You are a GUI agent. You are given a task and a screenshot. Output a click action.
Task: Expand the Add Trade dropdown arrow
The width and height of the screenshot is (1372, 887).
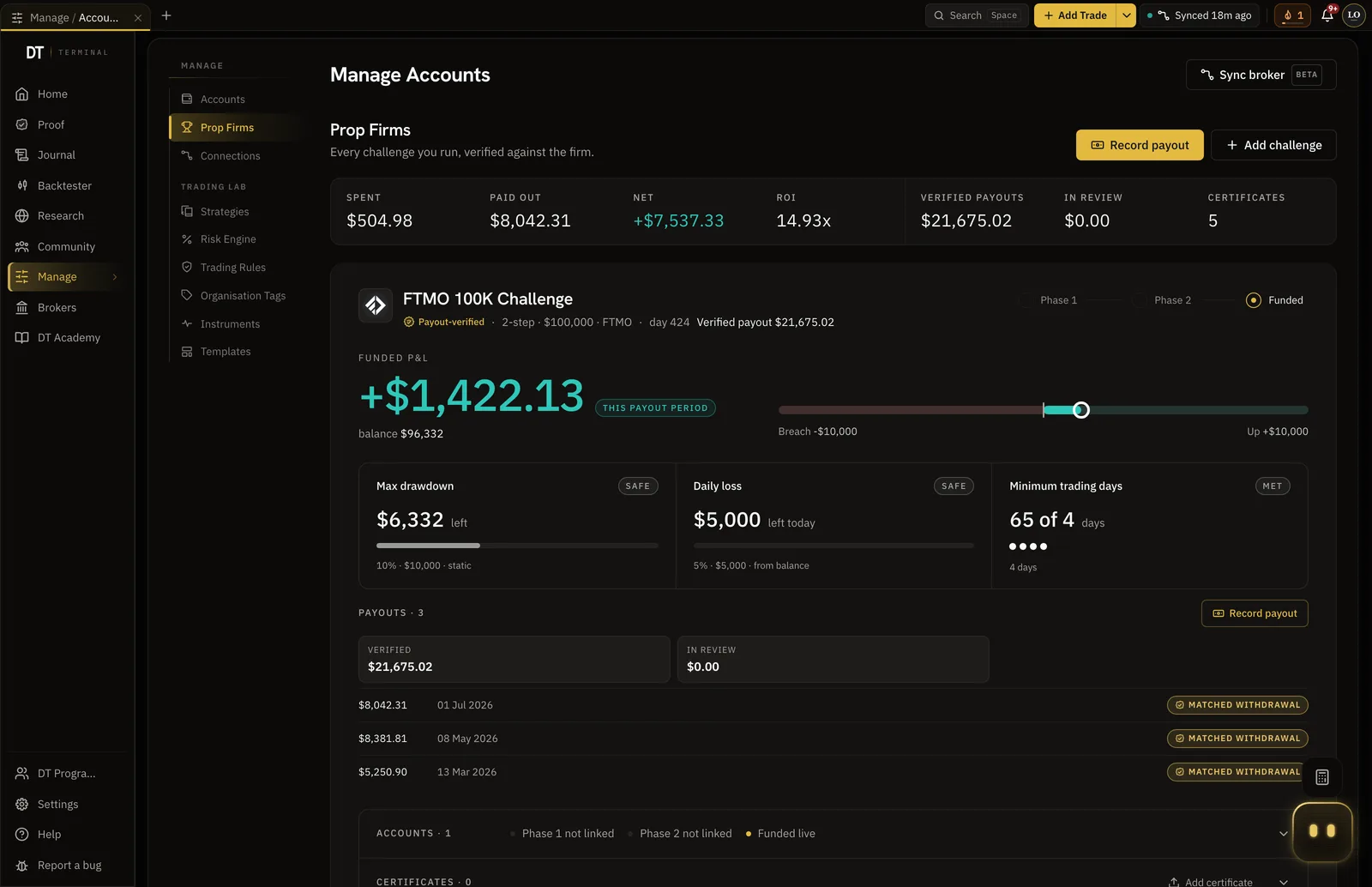pos(1127,15)
